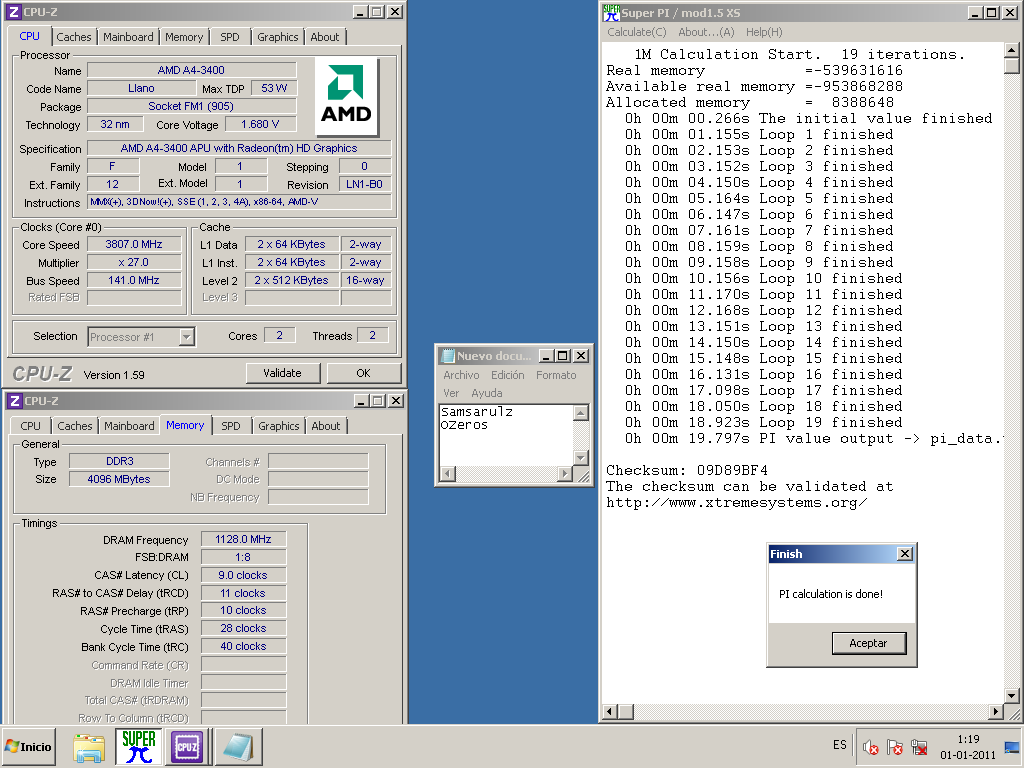Open Edición menu in Notepad
Image resolution: width=1024 pixels, height=768 pixels.
click(507, 375)
